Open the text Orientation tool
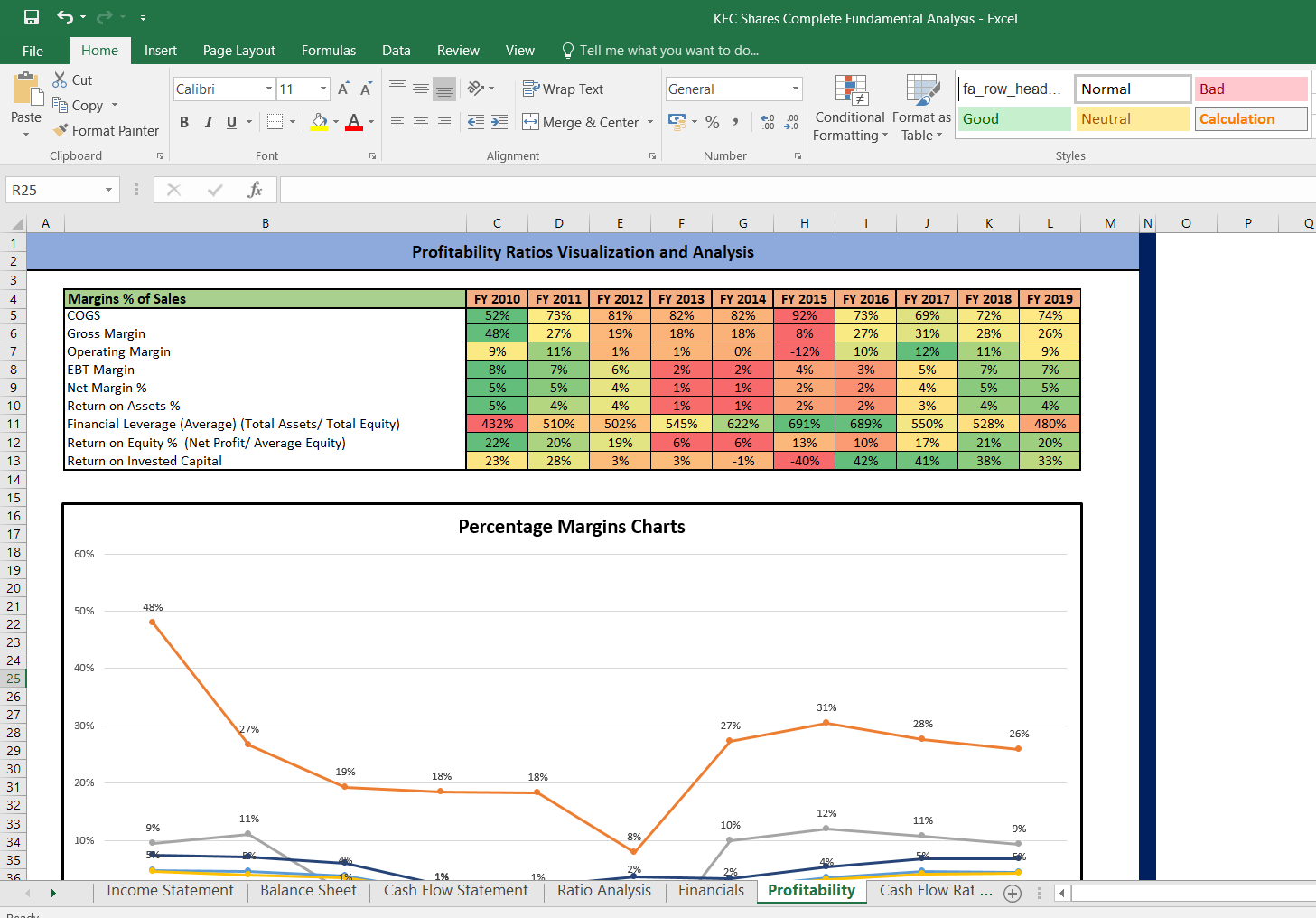Viewport: 1316px width, 918px height. coord(476,88)
